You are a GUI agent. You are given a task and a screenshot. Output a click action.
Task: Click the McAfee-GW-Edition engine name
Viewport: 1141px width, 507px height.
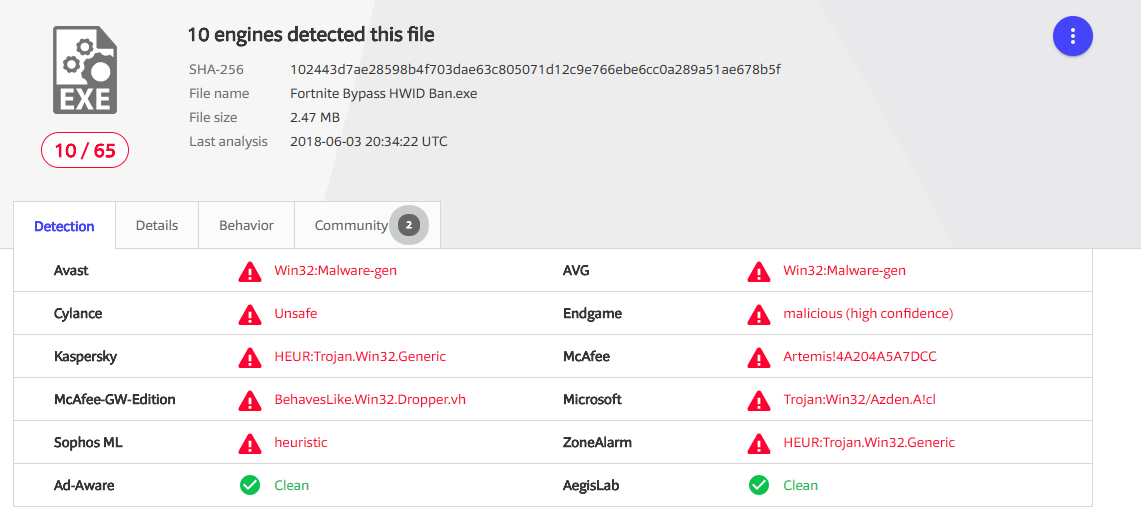[114, 399]
